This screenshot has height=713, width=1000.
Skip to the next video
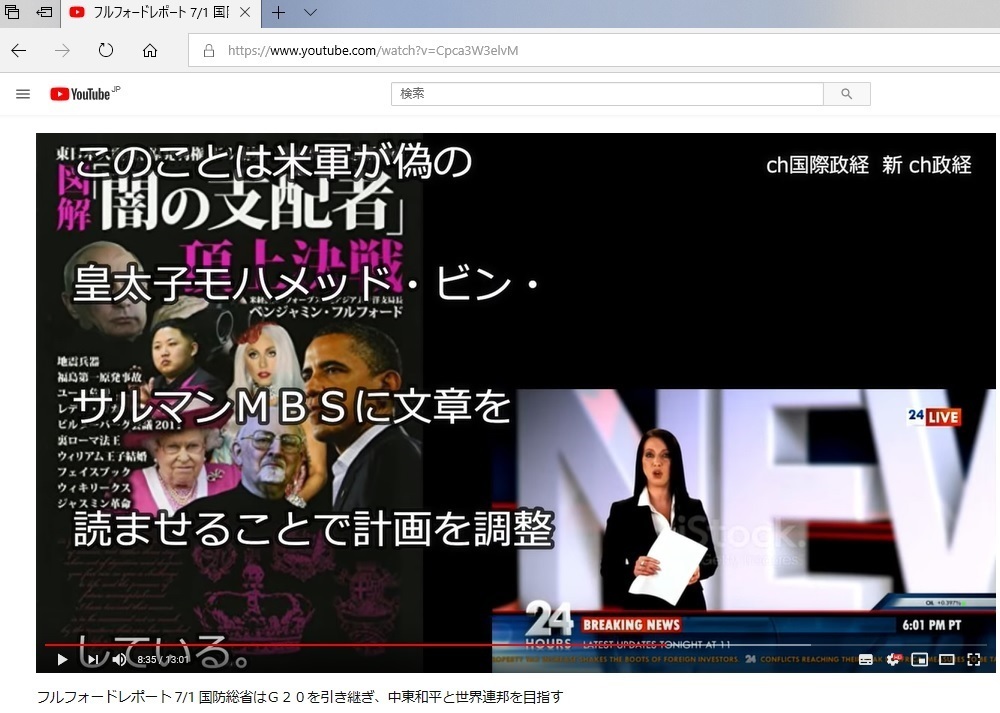click(92, 659)
